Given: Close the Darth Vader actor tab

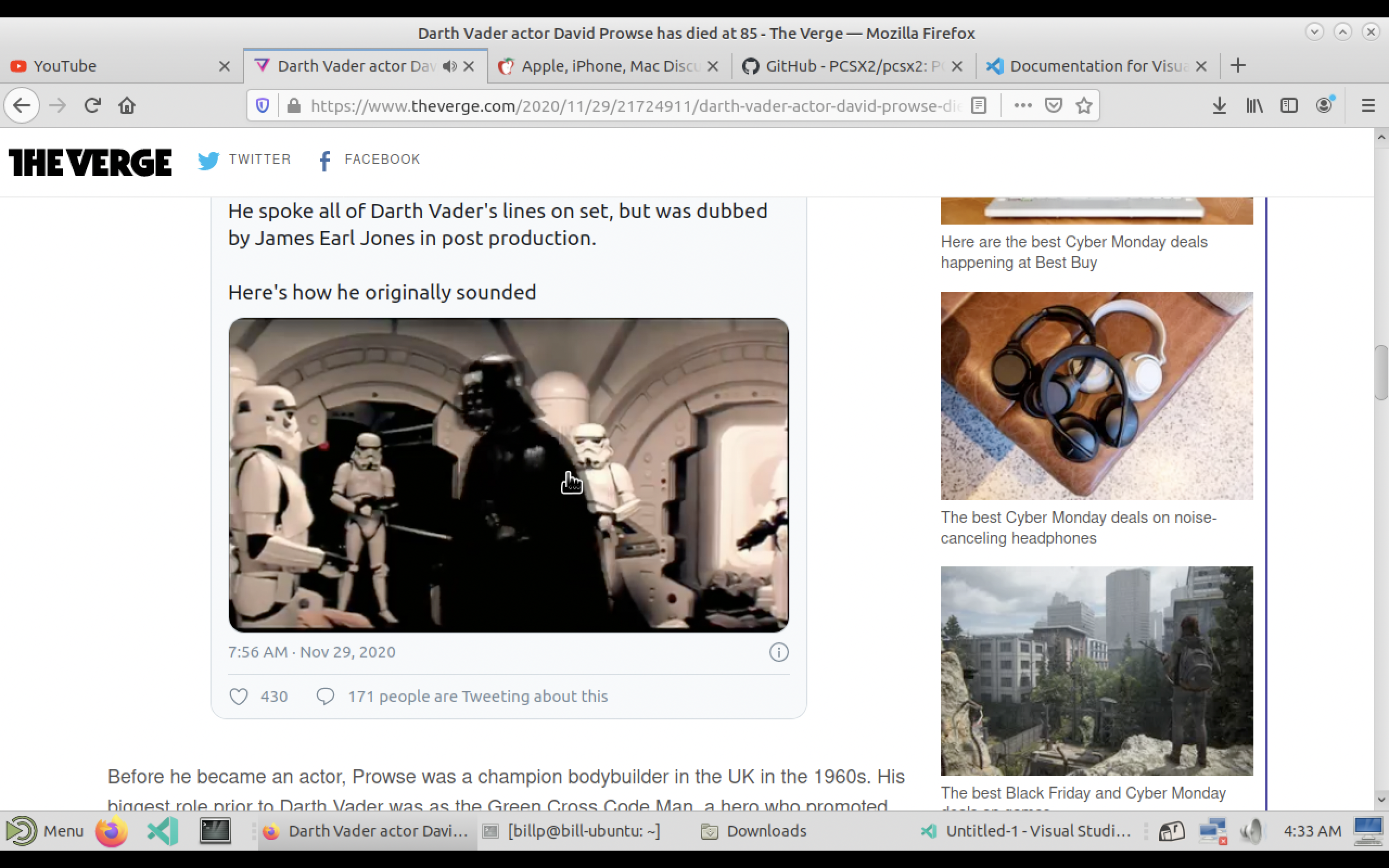Looking at the screenshot, I should 469,66.
